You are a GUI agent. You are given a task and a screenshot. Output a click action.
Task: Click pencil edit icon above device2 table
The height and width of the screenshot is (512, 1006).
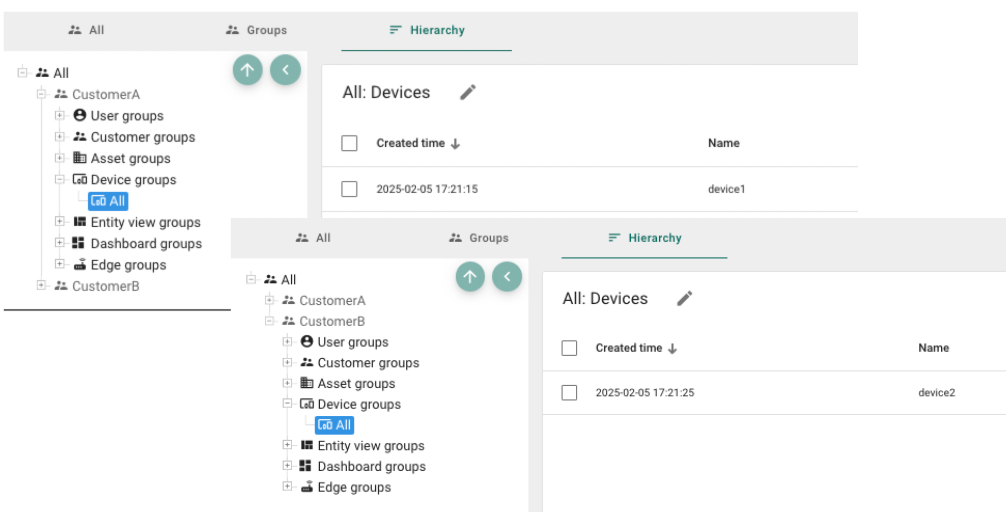685,298
